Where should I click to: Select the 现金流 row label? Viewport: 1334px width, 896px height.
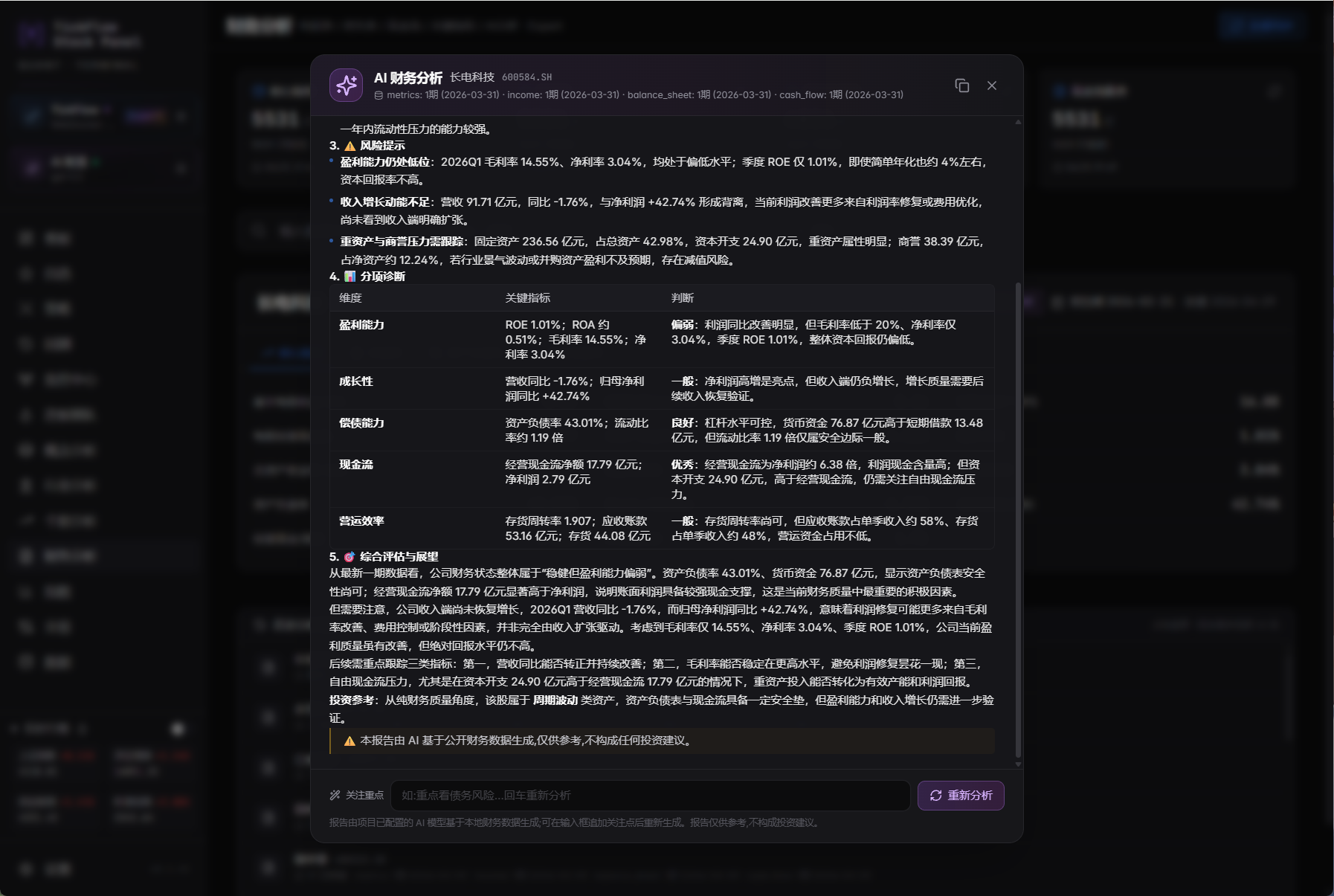tap(356, 465)
